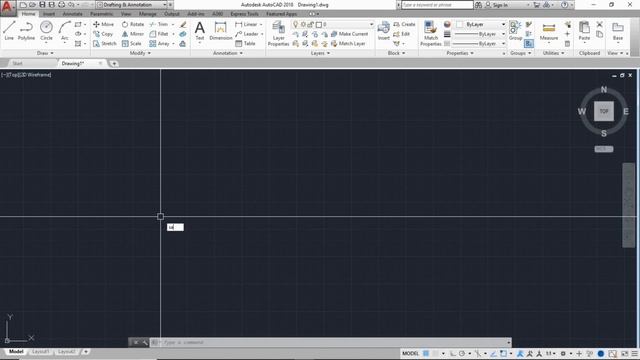Click Sign In
Viewport: 640px width, 360px height.
496,5
